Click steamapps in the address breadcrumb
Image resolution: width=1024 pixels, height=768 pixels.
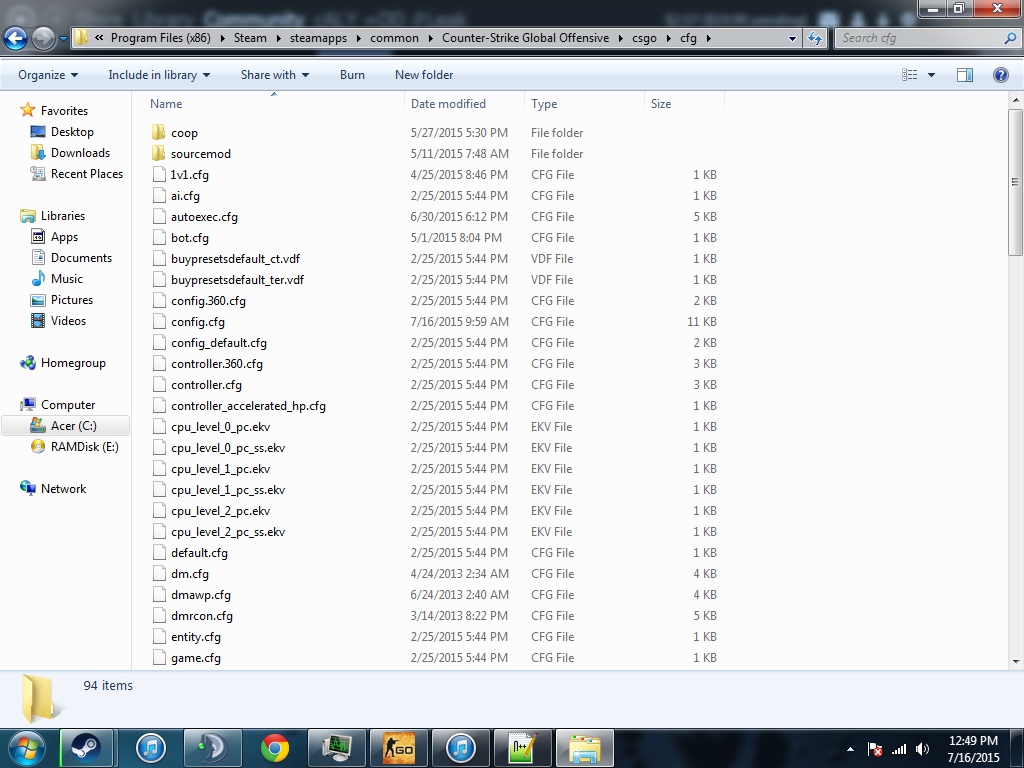[x=318, y=38]
